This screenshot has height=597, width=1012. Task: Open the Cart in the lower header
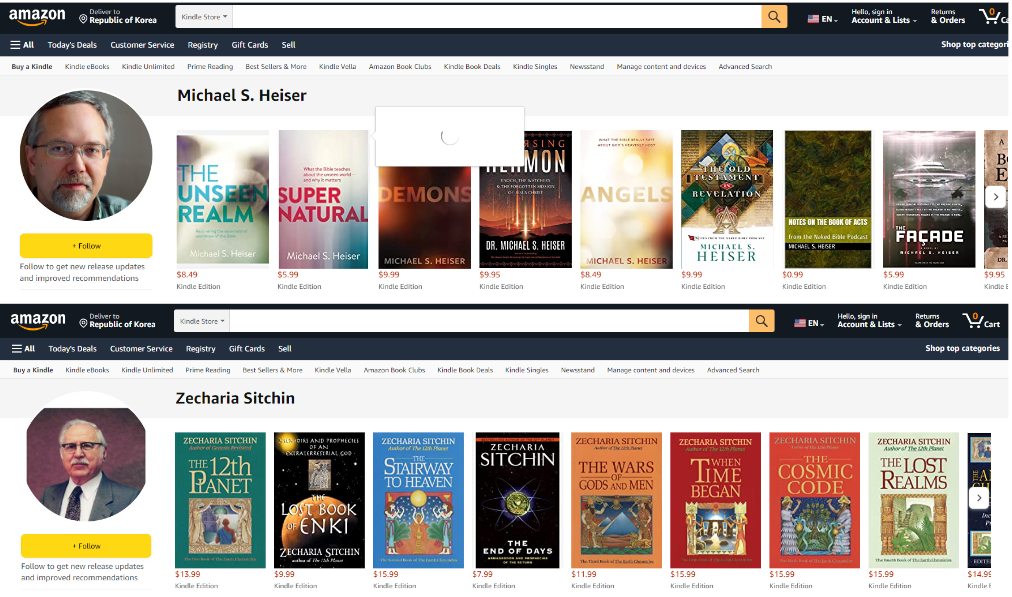pyautogui.click(x=981, y=320)
